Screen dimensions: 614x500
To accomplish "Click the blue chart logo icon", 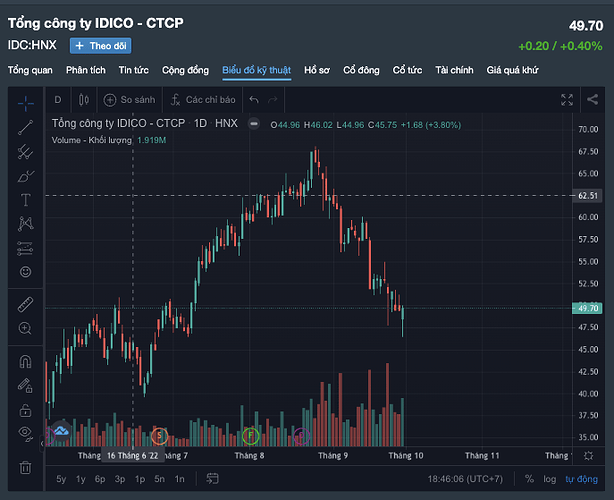I will [61, 431].
